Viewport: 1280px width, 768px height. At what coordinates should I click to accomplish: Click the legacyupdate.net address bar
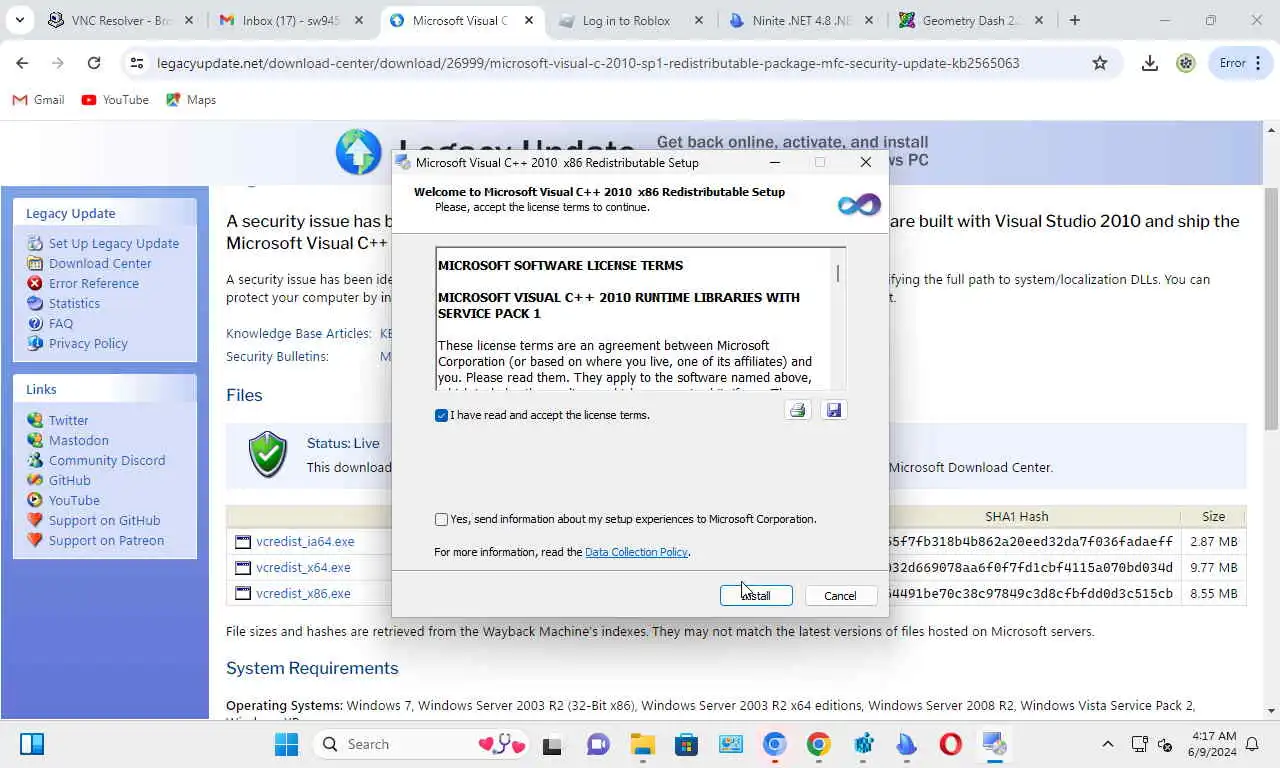[588, 63]
